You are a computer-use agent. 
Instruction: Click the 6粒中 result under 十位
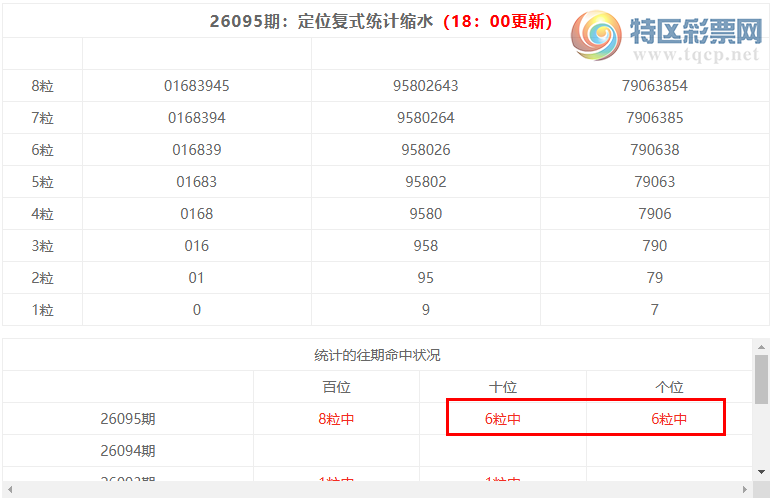pos(503,419)
